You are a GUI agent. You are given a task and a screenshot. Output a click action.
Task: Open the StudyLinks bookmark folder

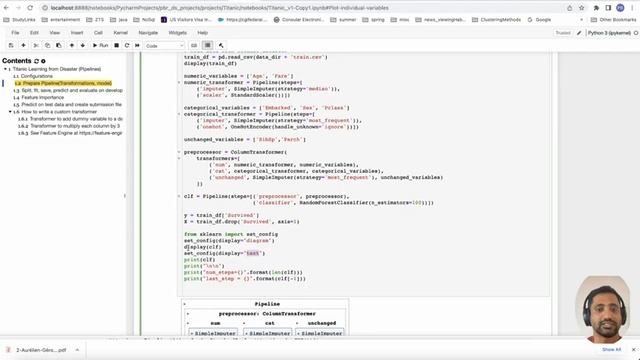tap(19, 20)
